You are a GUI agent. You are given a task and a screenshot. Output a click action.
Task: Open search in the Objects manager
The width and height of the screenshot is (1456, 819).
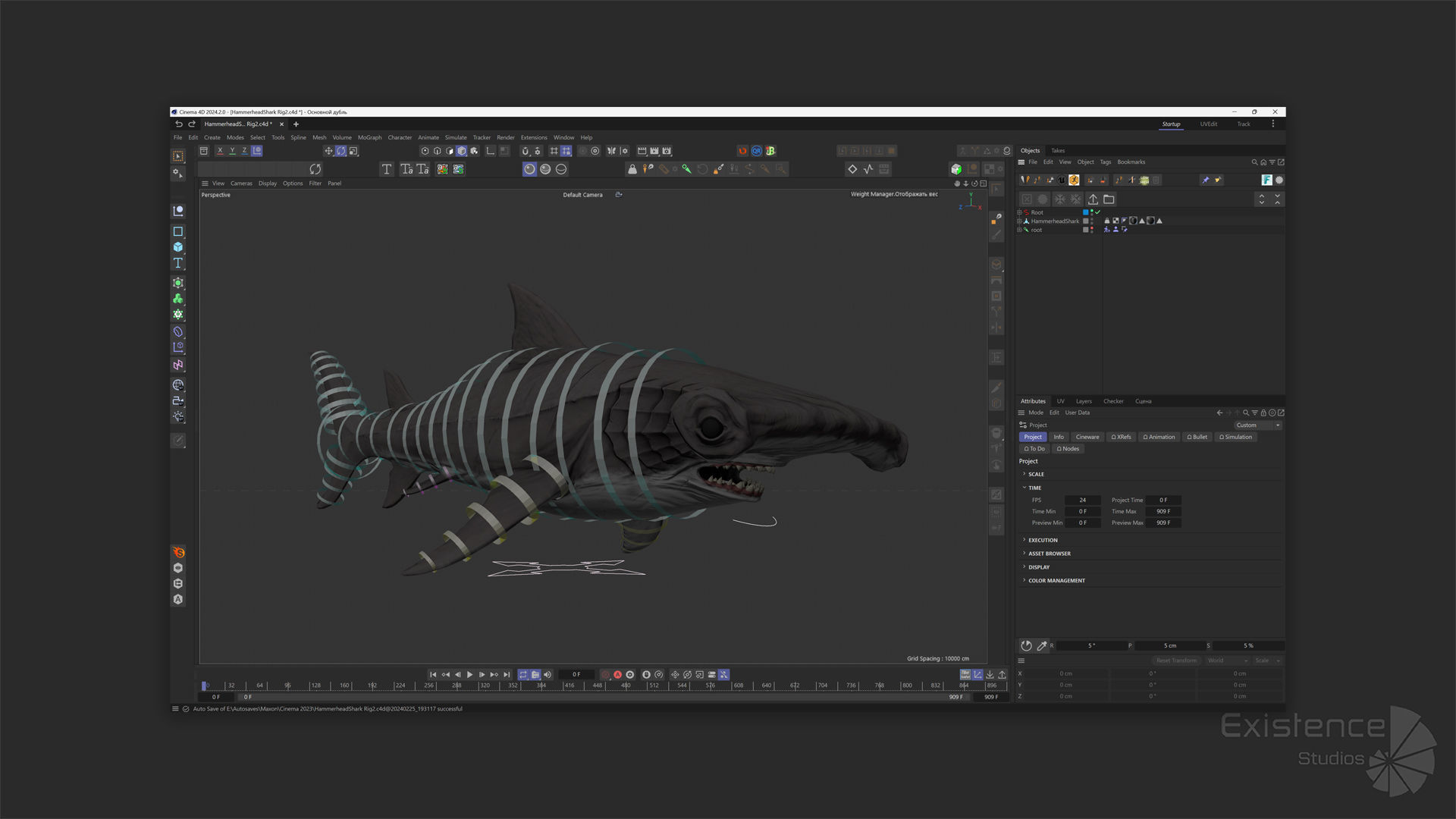tap(1254, 162)
